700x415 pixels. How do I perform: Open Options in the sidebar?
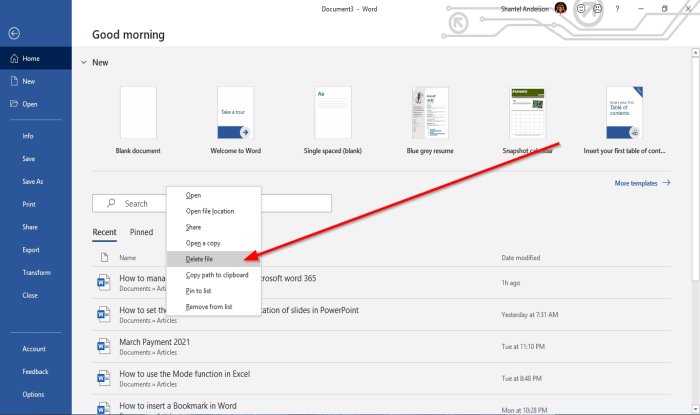33,394
